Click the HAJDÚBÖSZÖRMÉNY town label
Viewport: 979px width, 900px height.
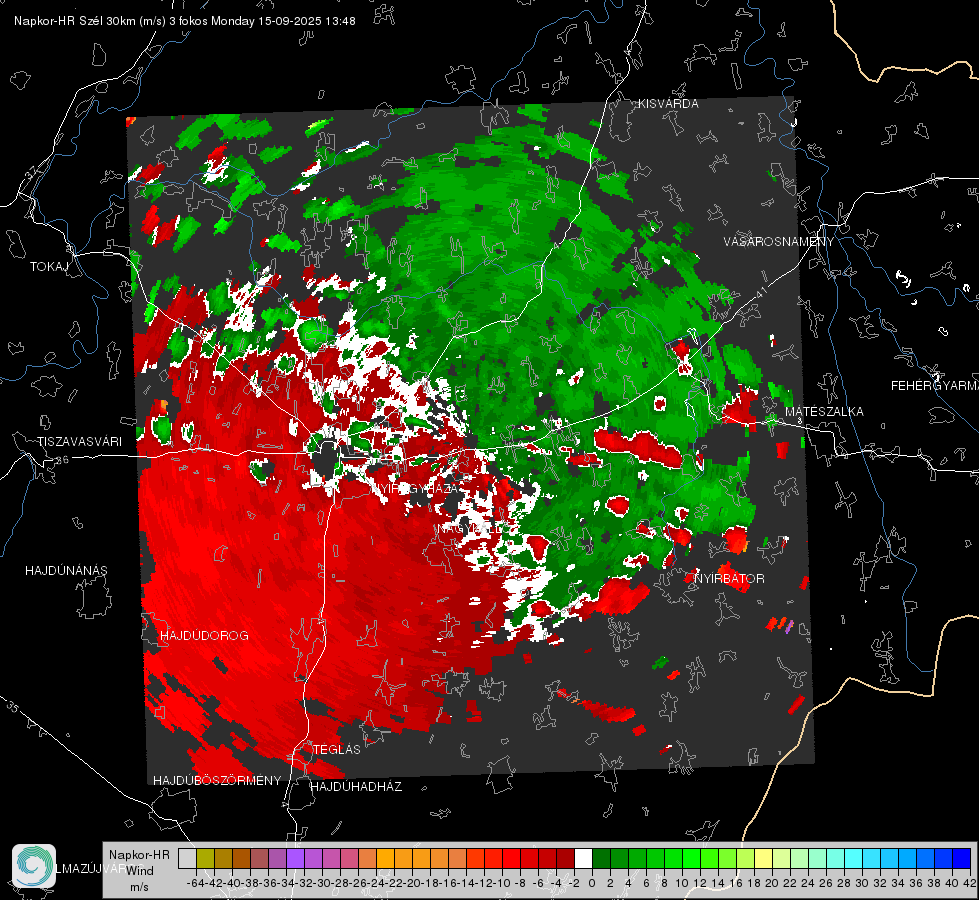(217, 781)
